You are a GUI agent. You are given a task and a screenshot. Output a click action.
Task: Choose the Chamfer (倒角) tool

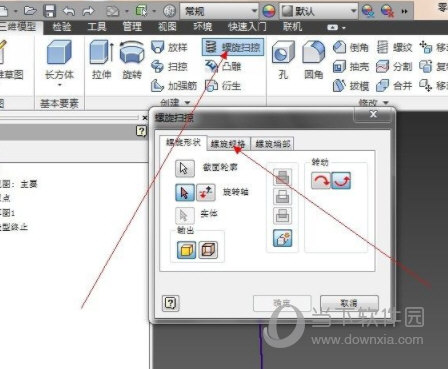351,47
